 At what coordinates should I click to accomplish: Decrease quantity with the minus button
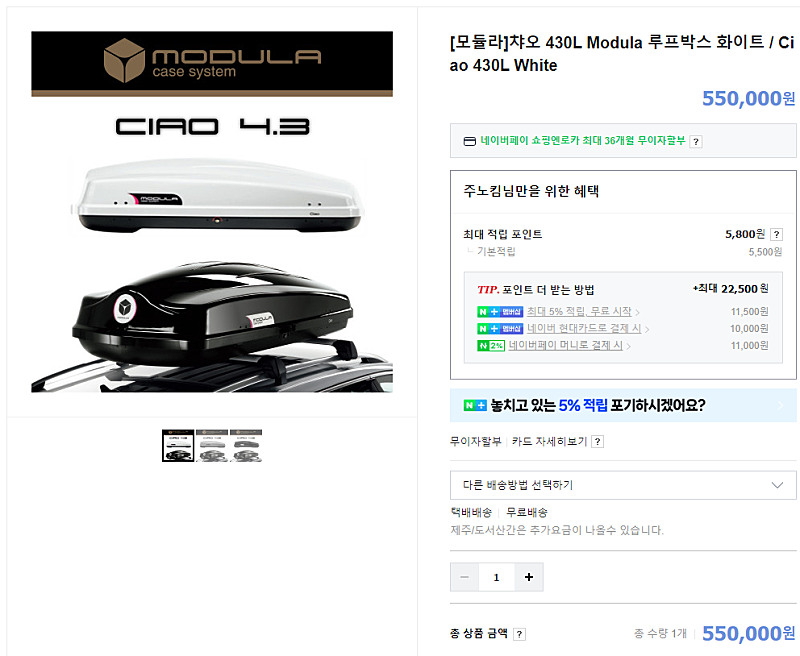click(464, 577)
